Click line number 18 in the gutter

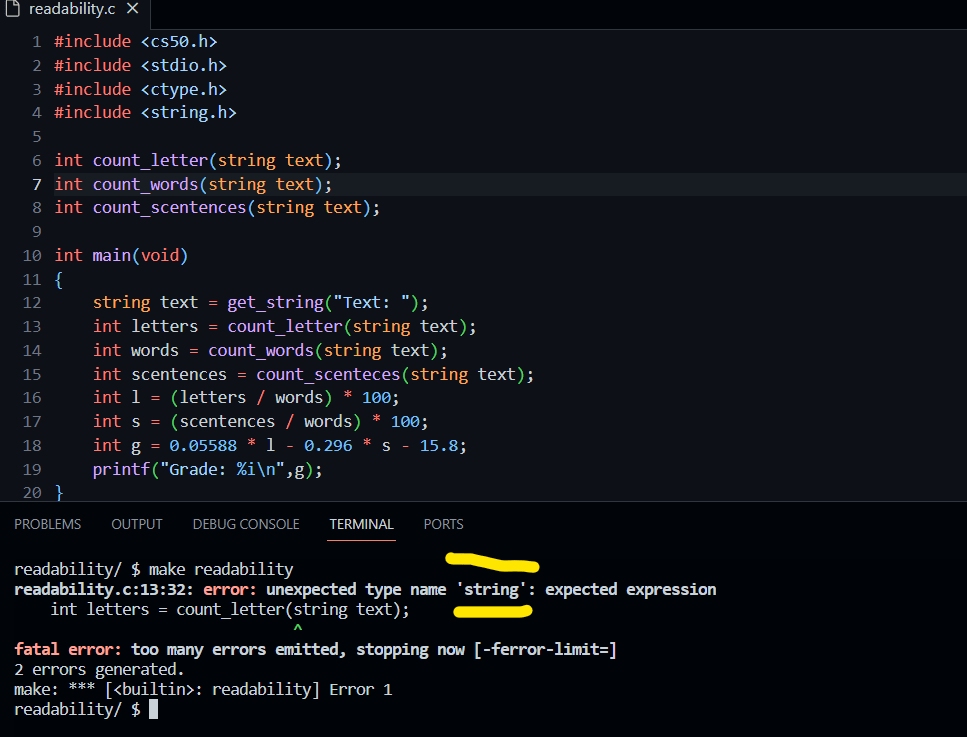tap(31, 445)
